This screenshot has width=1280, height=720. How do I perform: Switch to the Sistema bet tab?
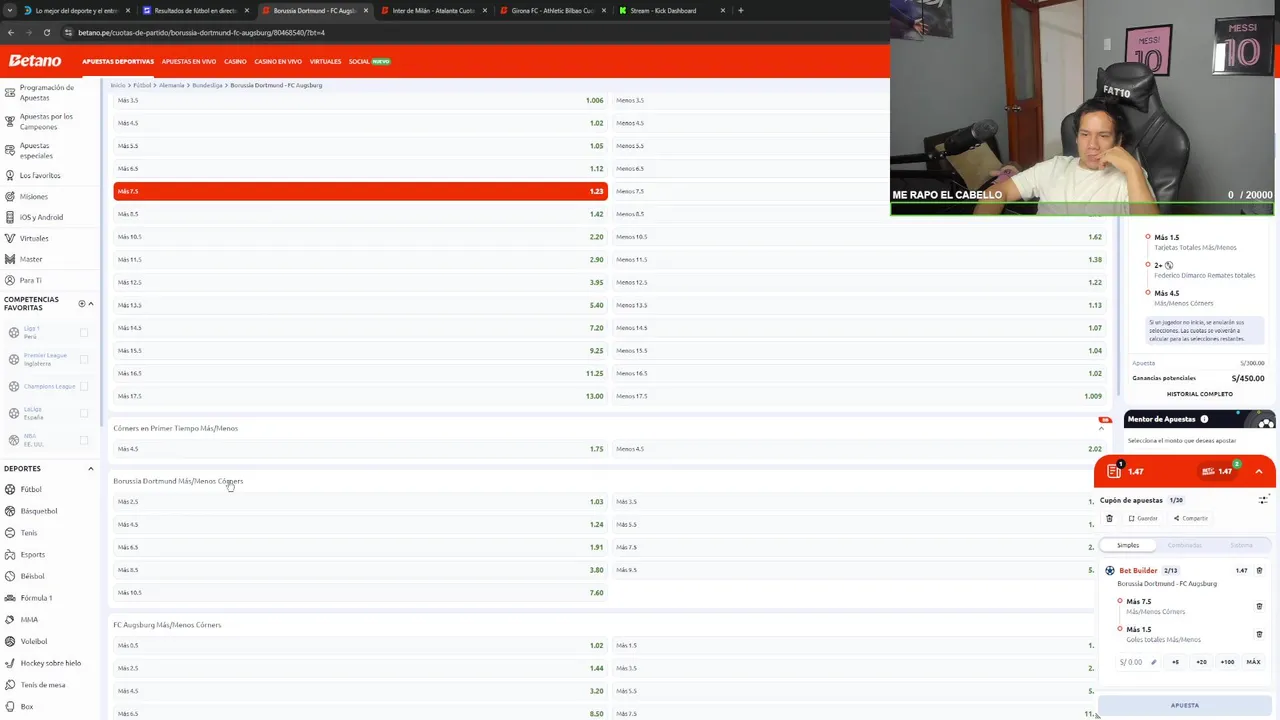coord(1241,545)
